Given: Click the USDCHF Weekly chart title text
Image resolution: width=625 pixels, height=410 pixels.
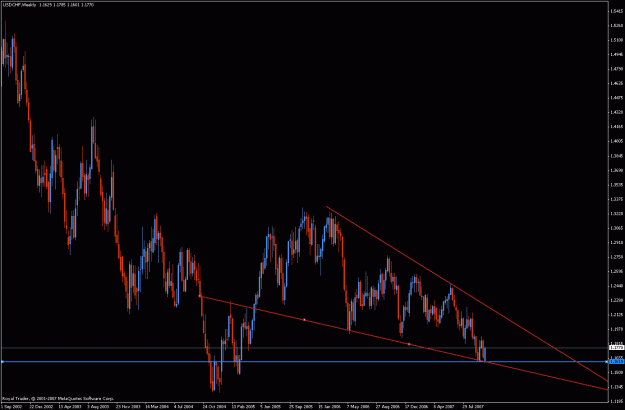Looking at the screenshot, I should click(19, 5).
